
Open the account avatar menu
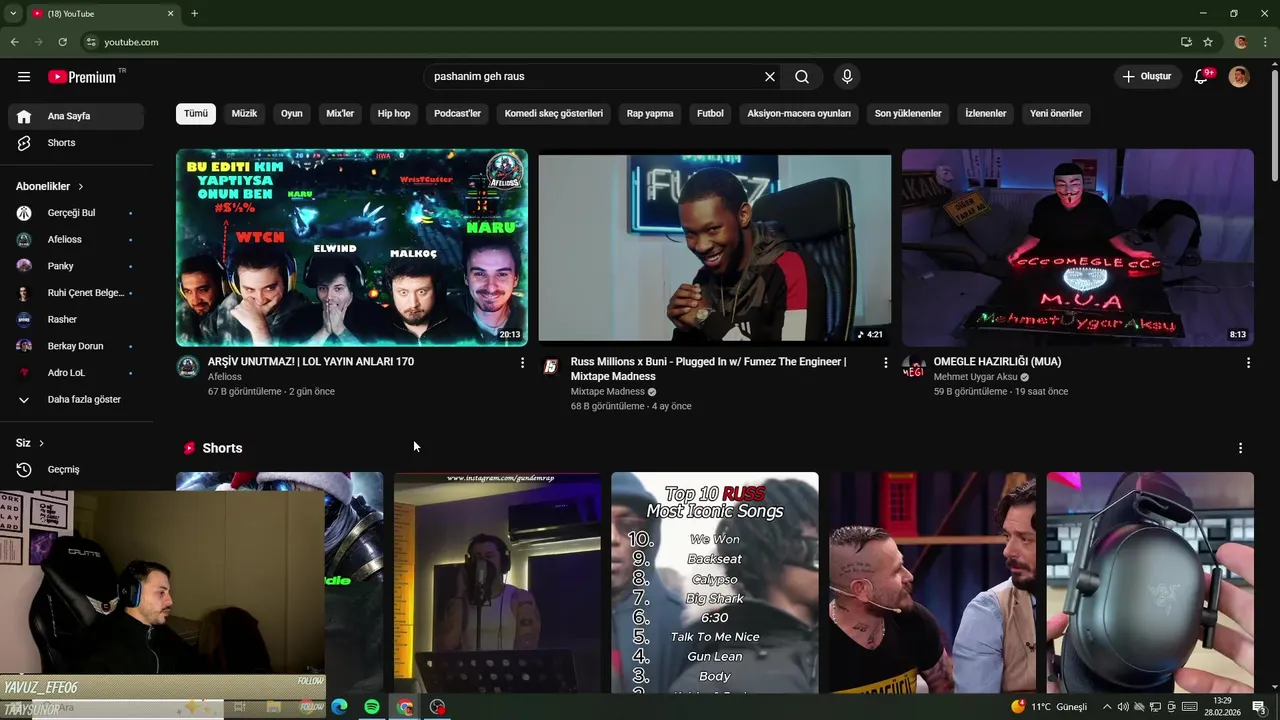tap(1239, 77)
